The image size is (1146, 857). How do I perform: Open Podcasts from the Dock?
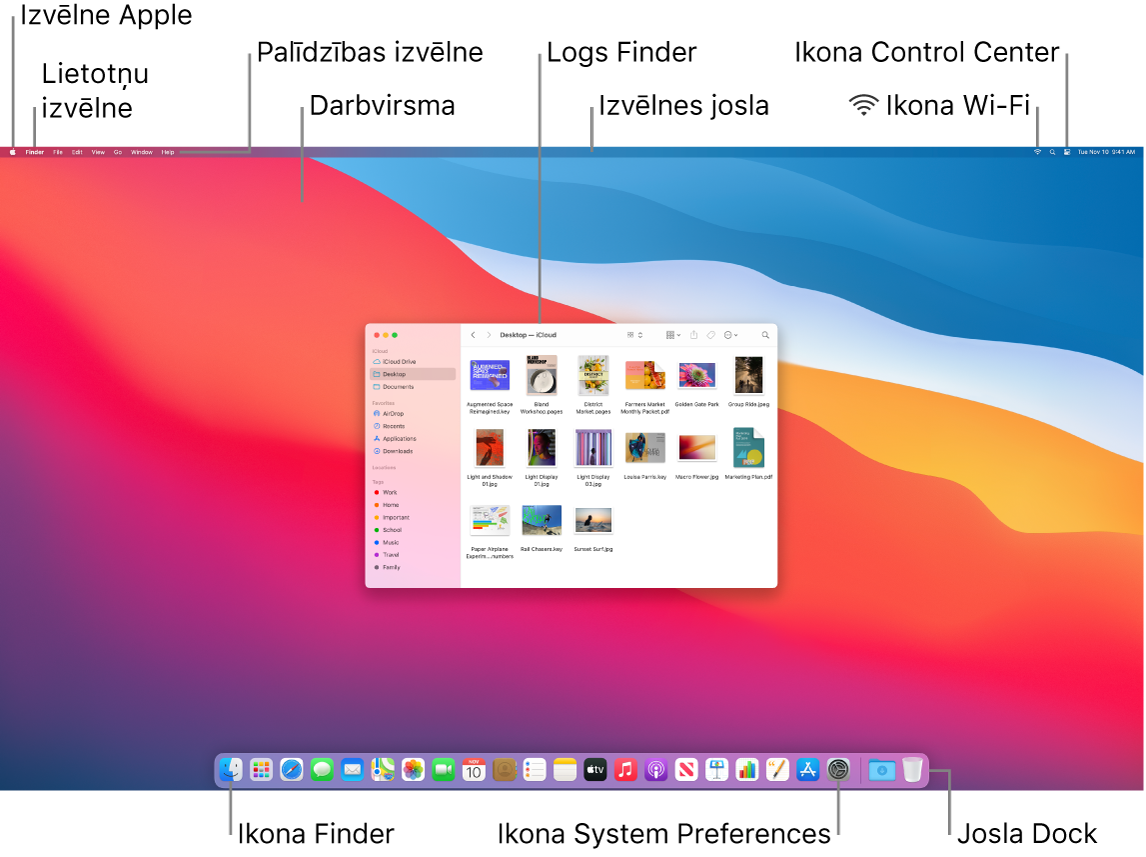click(656, 769)
